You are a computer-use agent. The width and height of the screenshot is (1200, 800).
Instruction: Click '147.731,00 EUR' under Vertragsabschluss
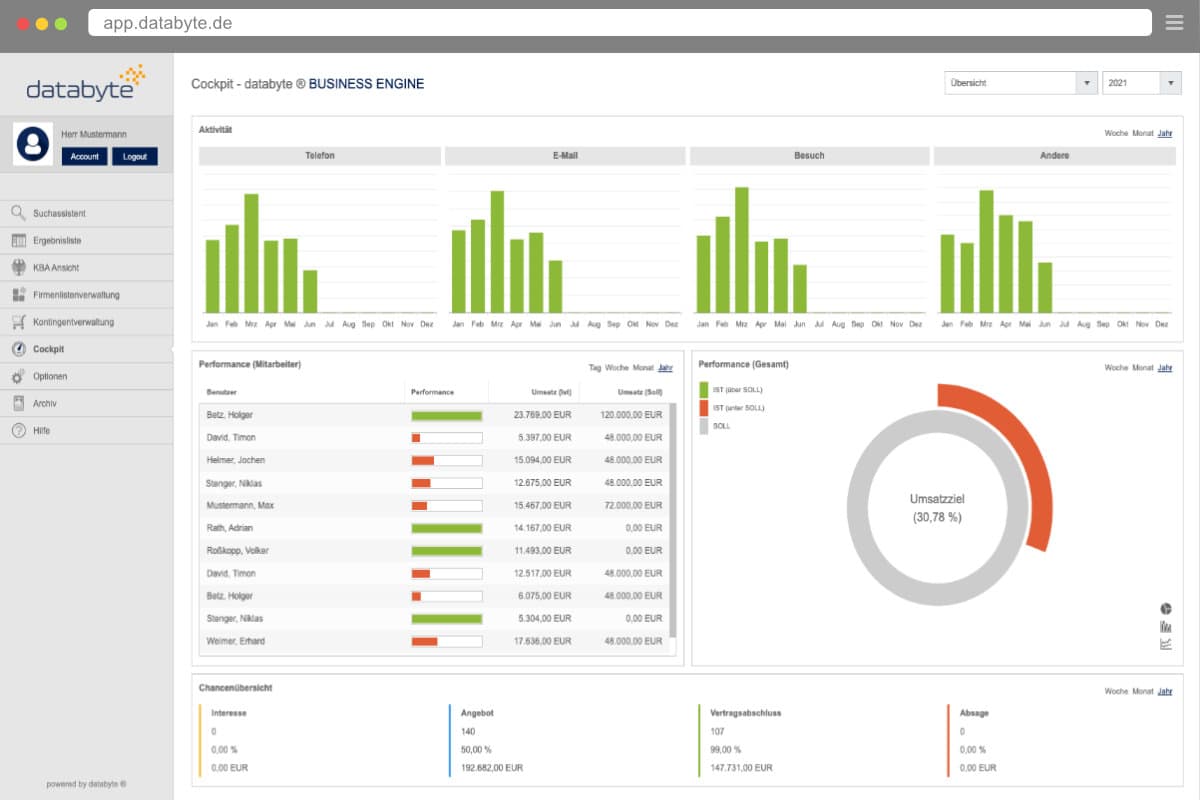tap(740, 768)
